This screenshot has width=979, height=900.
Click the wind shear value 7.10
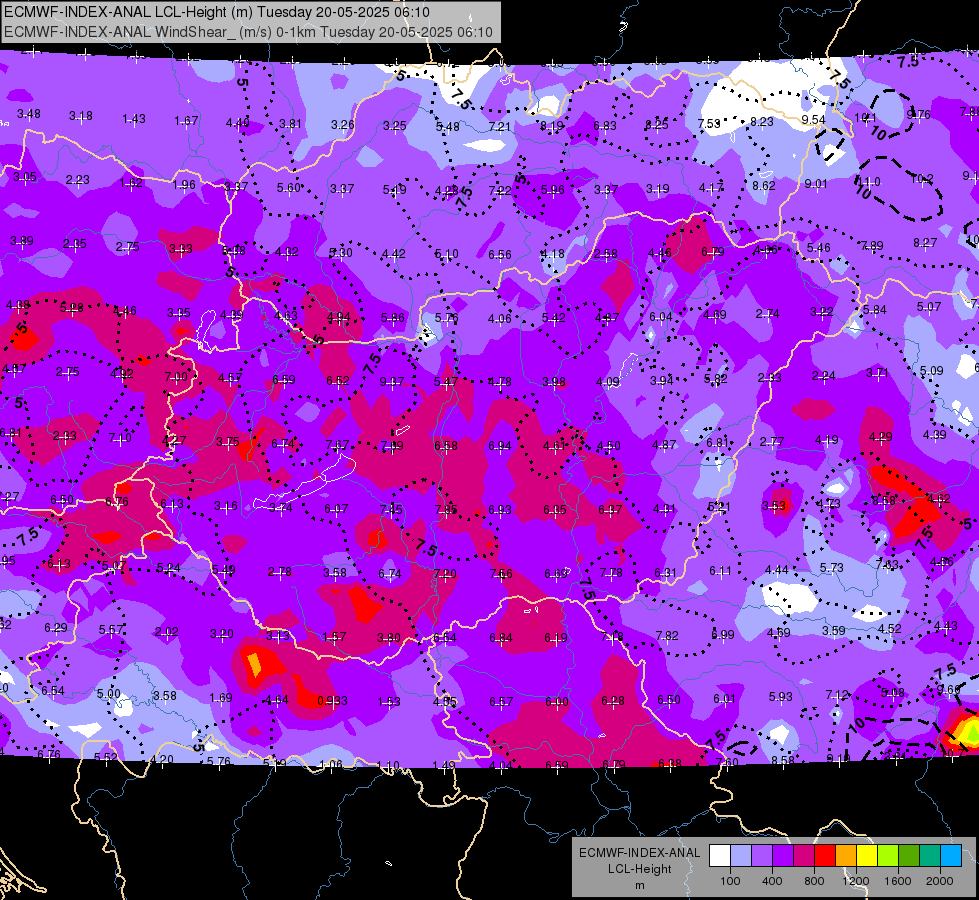120,438
